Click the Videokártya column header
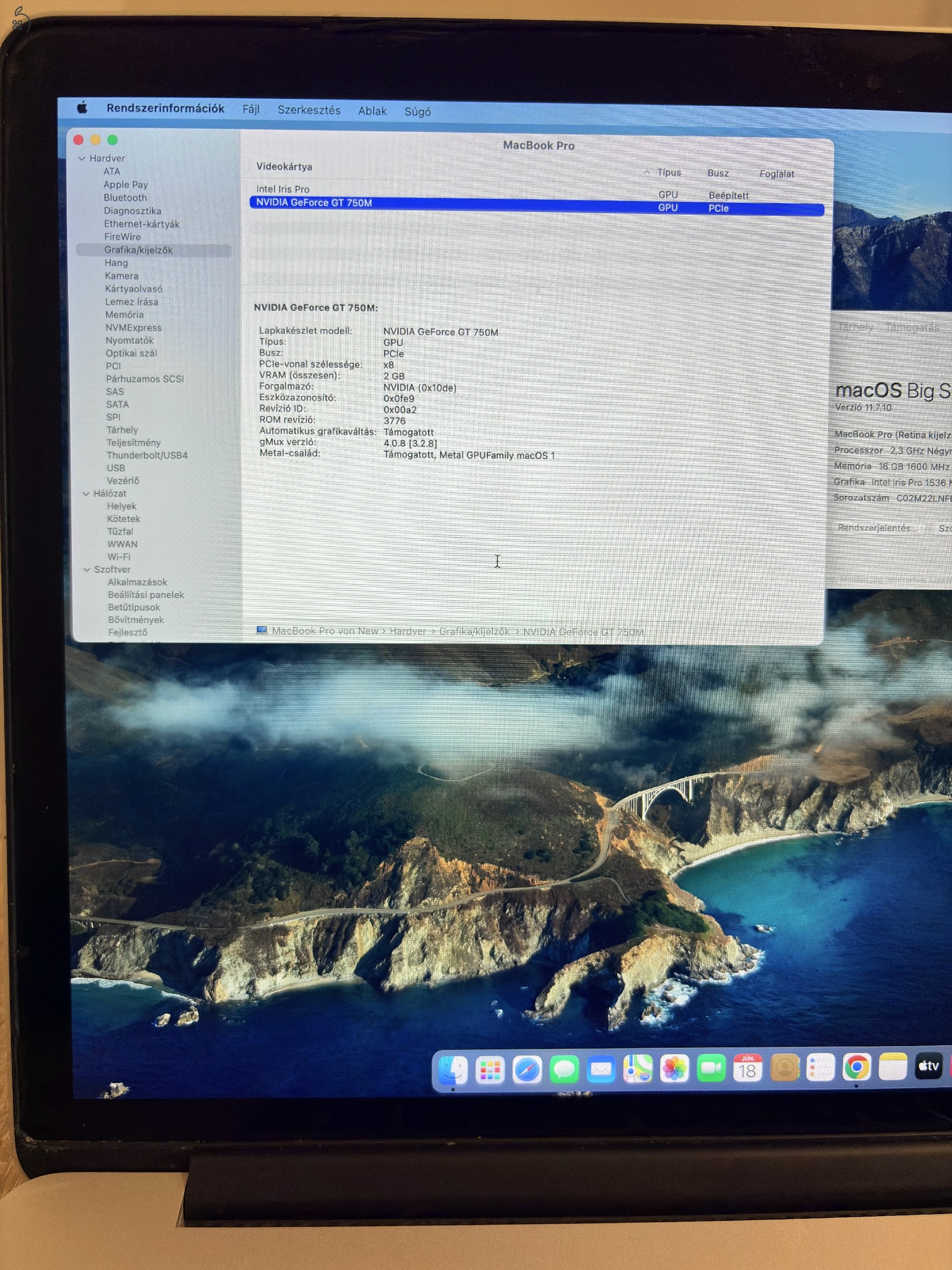 284,166
